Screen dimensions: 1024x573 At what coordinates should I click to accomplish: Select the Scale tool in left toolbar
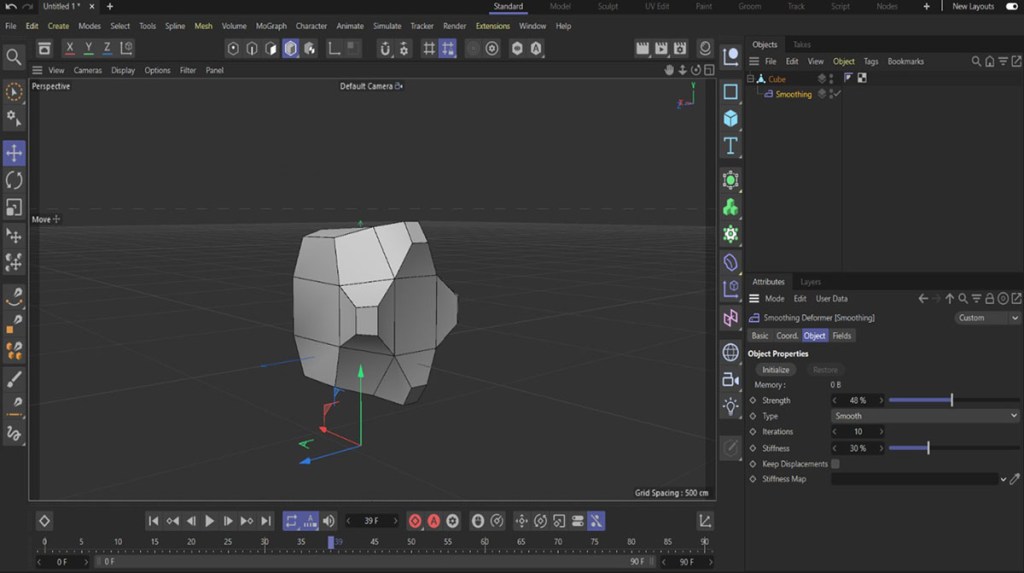pos(14,207)
